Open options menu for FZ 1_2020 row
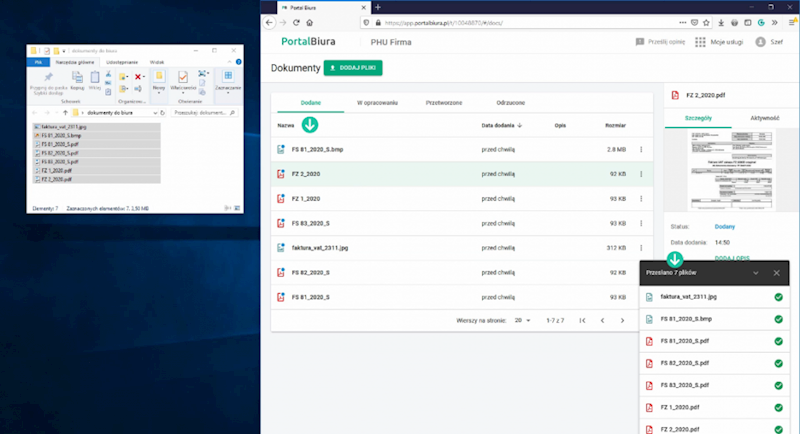Screen dimensions: 800x434 (x=641, y=199)
